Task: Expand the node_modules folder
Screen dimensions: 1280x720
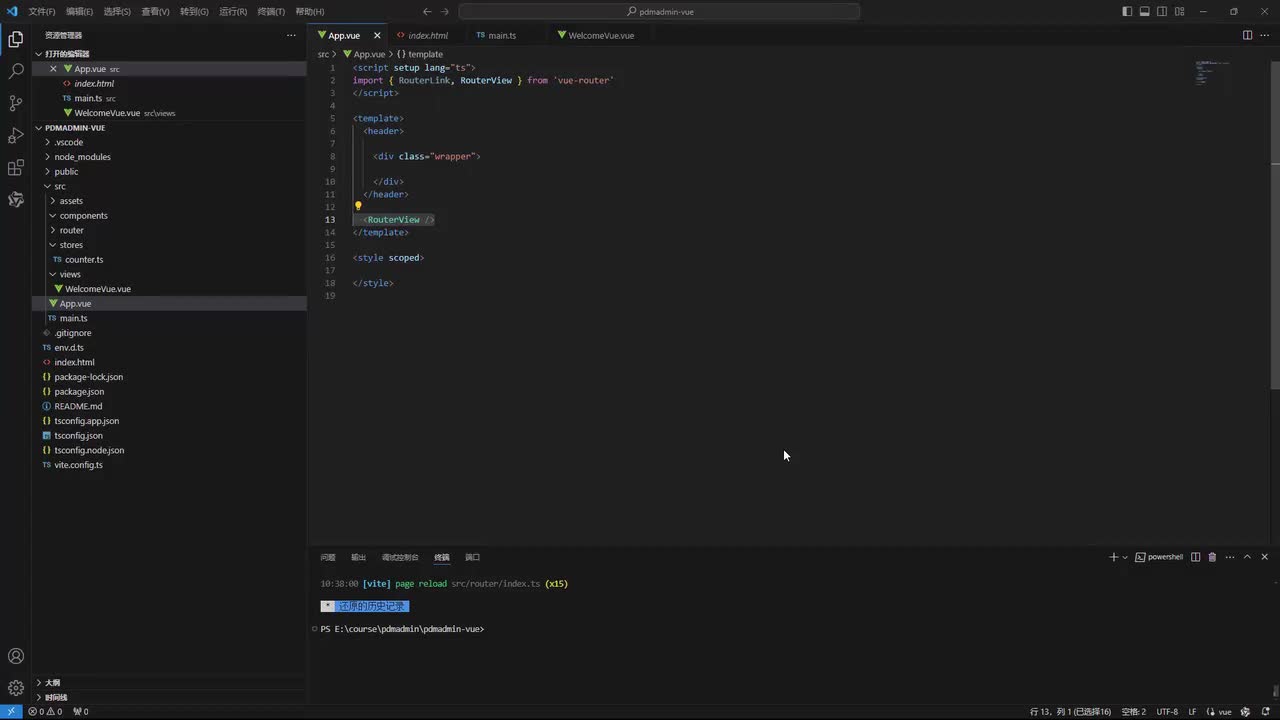Action: point(82,157)
